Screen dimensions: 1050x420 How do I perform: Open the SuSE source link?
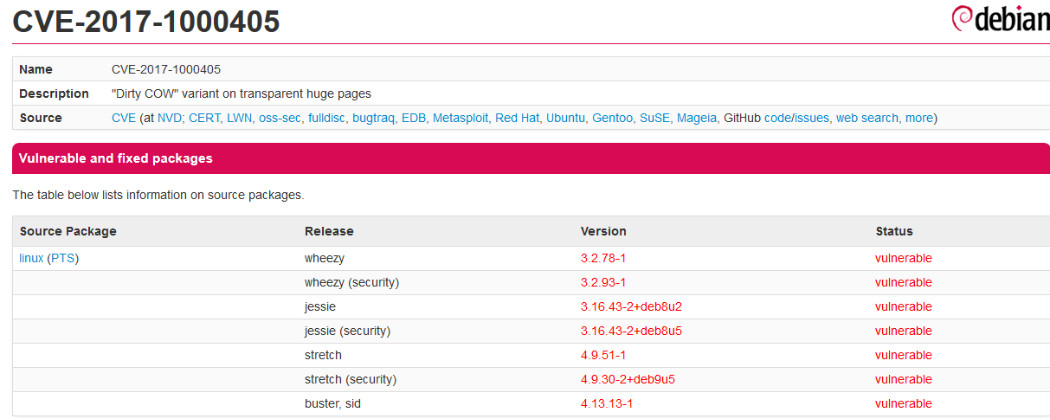coord(654,118)
